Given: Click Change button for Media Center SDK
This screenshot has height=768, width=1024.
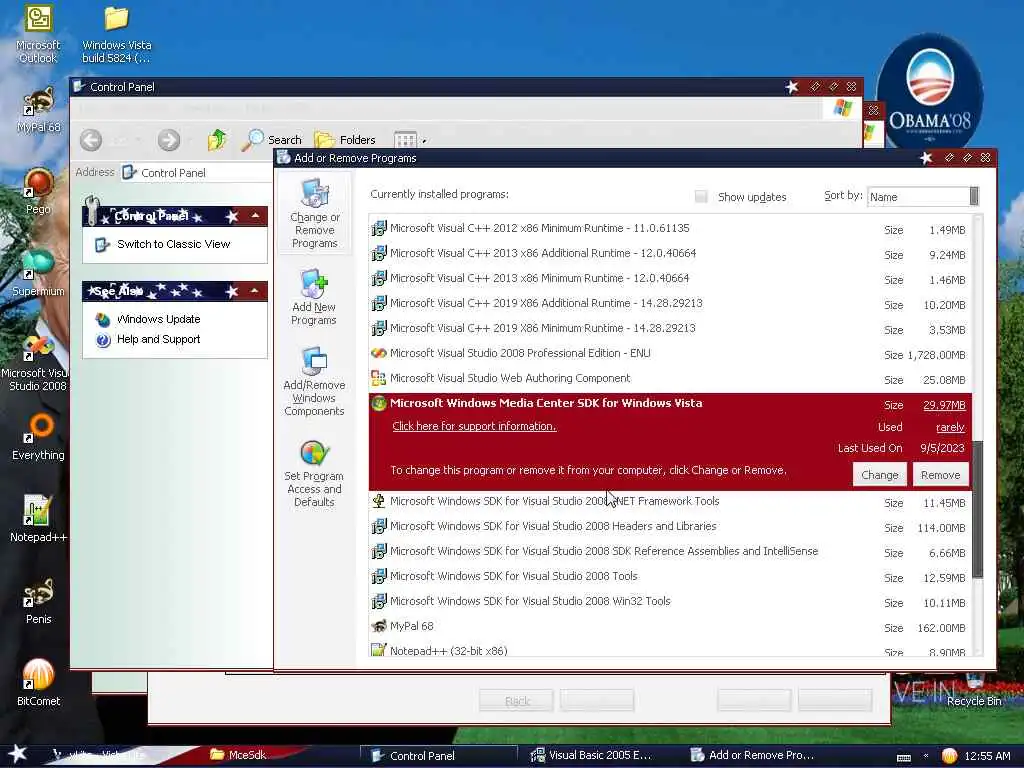Looking at the screenshot, I should click(879, 475).
